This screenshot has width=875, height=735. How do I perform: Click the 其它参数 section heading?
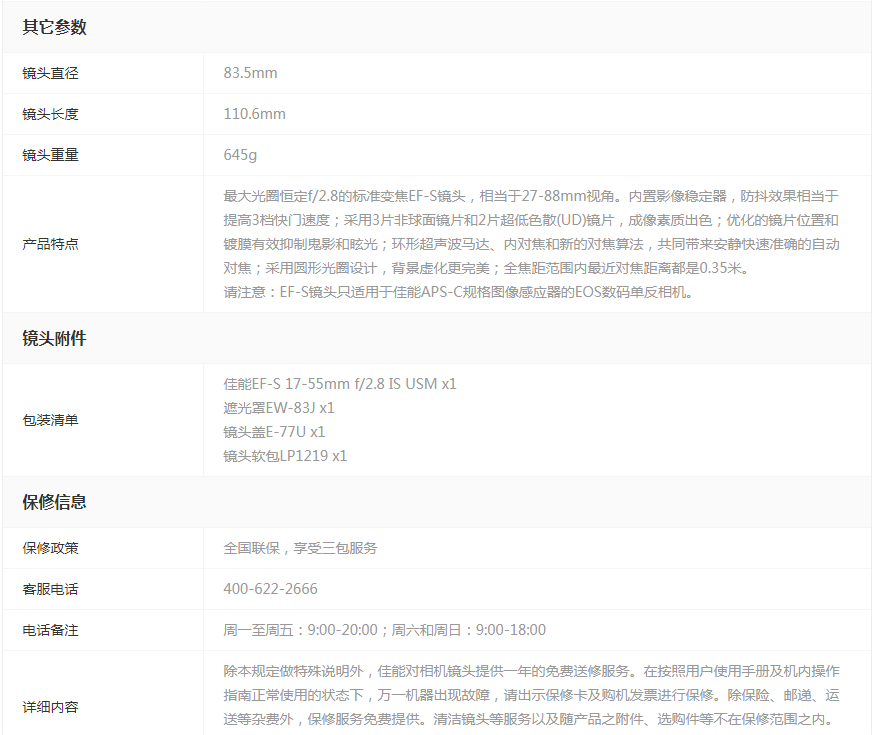54,27
